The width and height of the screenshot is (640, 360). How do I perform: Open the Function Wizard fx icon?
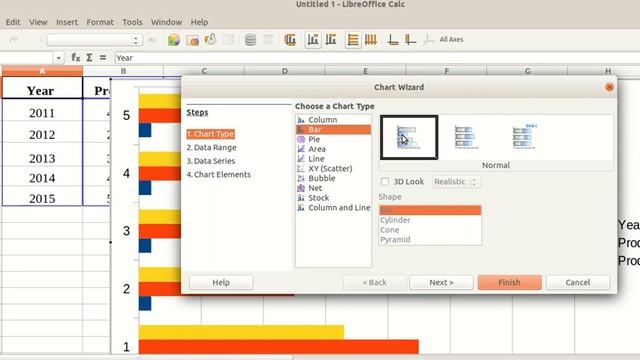click(76, 58)
